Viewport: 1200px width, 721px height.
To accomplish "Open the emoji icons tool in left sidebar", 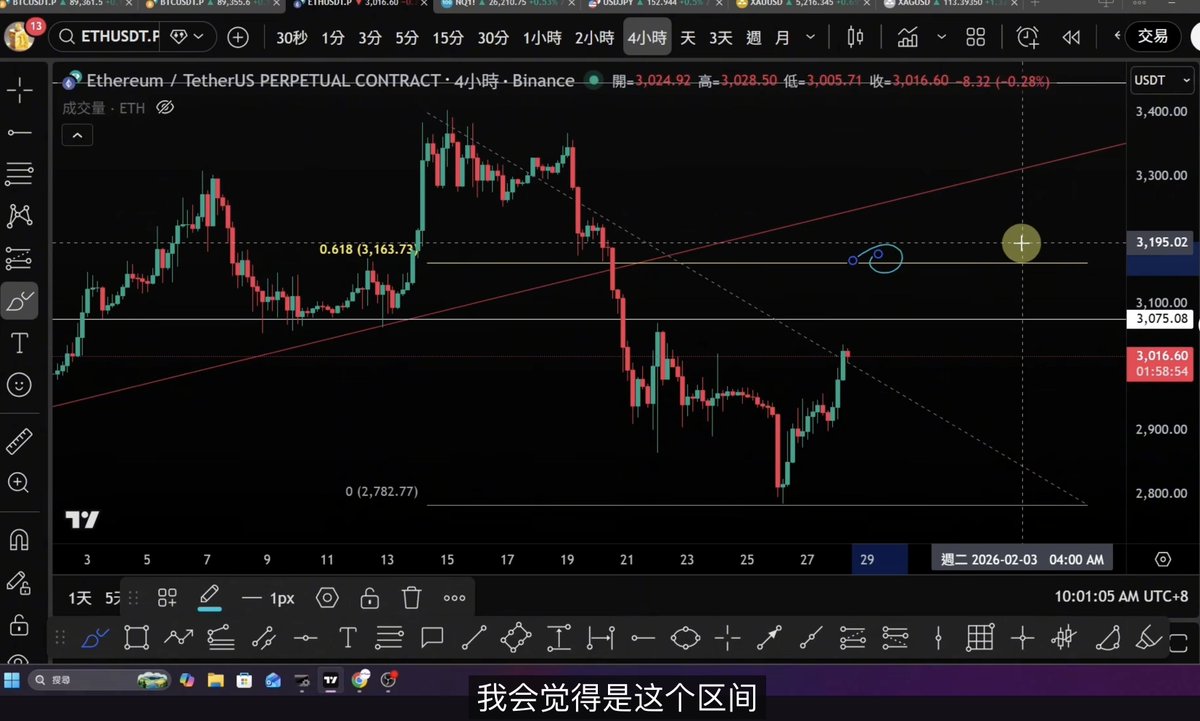I will pyautogui.click(x=19, y=384).
